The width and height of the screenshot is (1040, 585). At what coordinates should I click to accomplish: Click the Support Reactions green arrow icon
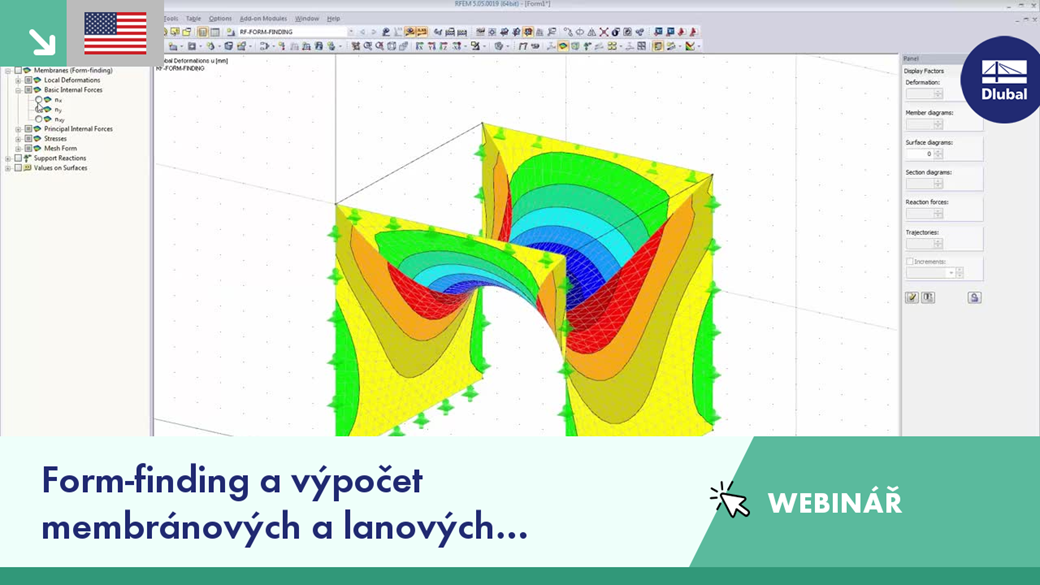click(27, 159)
